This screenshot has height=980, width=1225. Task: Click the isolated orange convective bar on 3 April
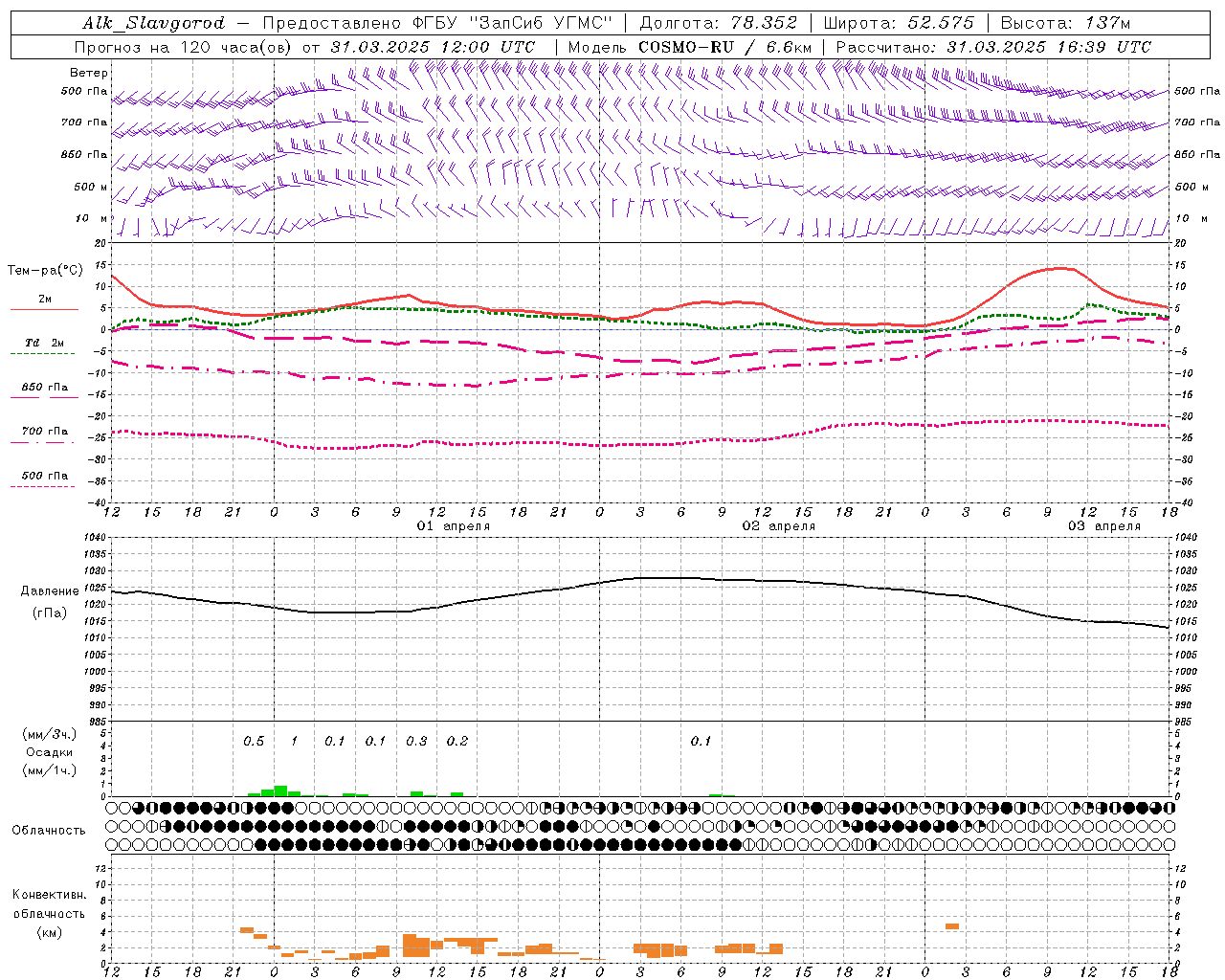click(952, 926)
